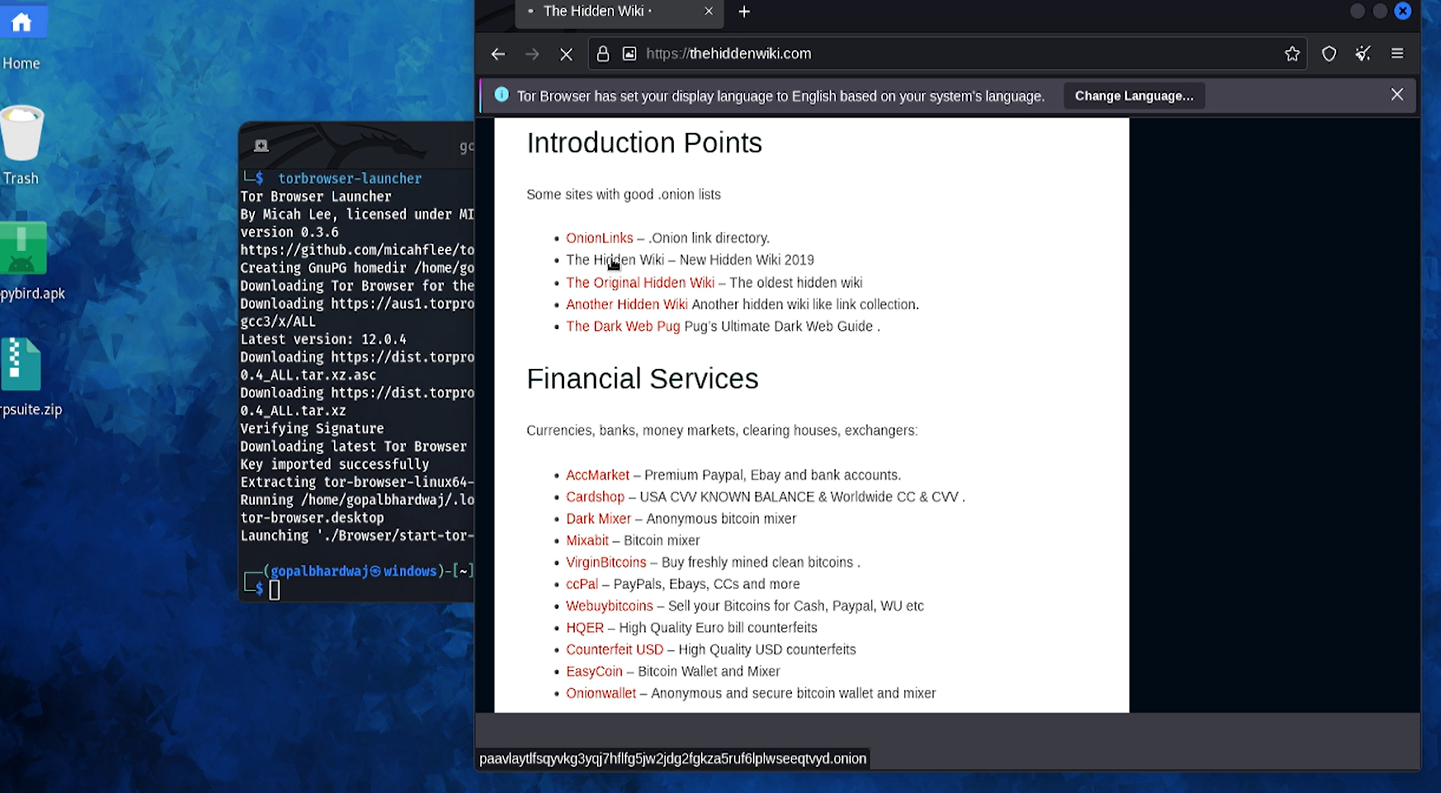The width and height of the screenshot is (1441, 793).
Task: Click the Cardshop link
Action: [x=595, y=497]
